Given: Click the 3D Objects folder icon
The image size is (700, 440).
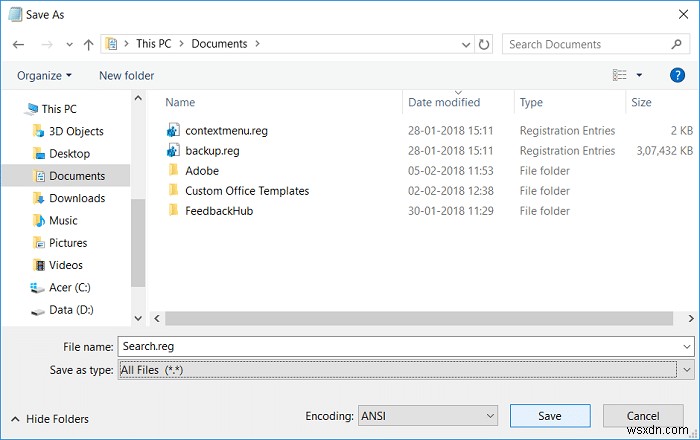Looking at the screenshot, I should pyautogui.click(x=38, y=131).
